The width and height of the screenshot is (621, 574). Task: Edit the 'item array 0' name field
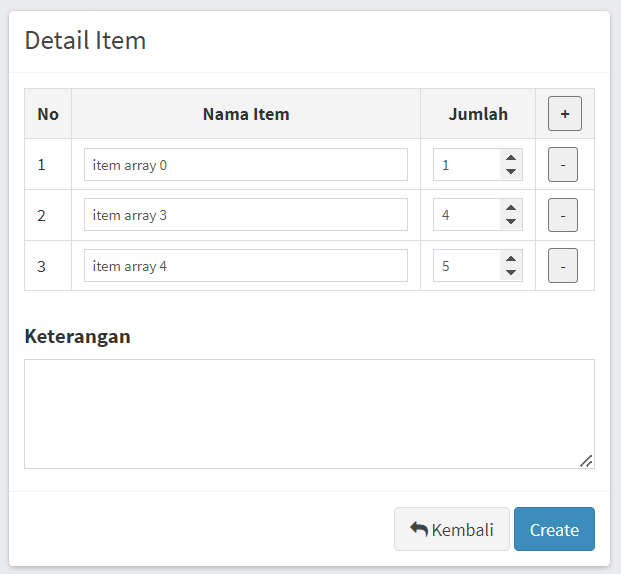click(246, 165)
